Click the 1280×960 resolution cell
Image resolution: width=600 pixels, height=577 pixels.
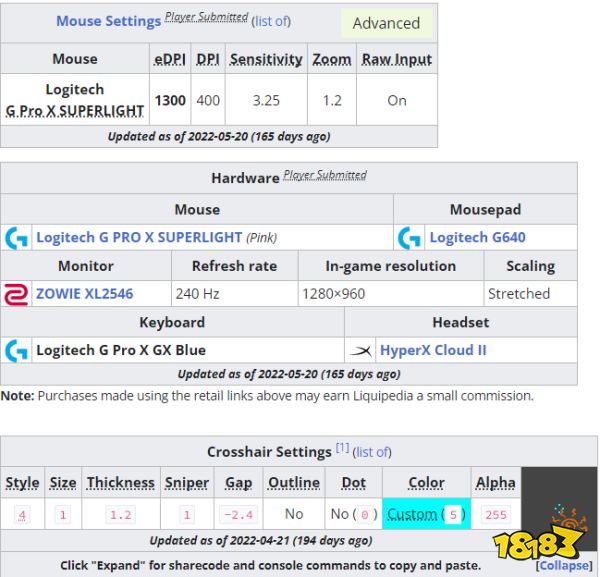391,293
